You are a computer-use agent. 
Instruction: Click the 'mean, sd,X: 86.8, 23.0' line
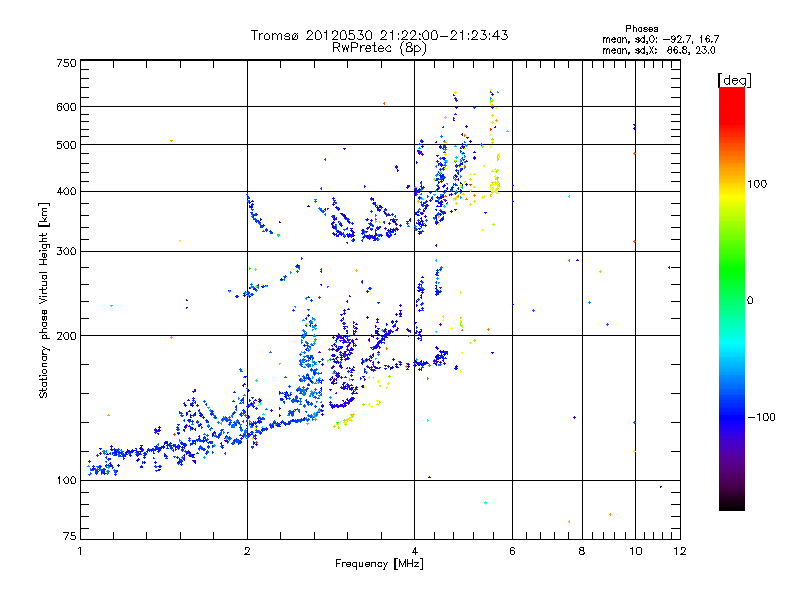[659, 50]
